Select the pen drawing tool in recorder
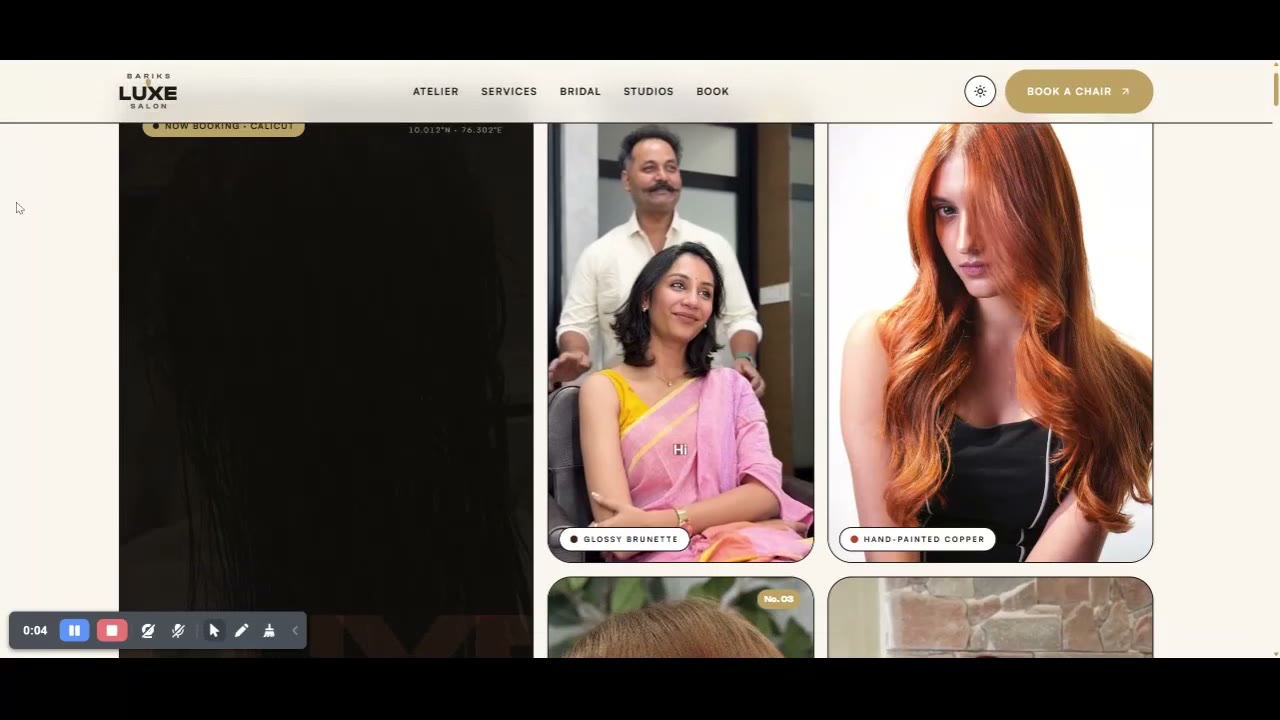This screenshot has height=720, width=1280. click(x=241, y=630)
